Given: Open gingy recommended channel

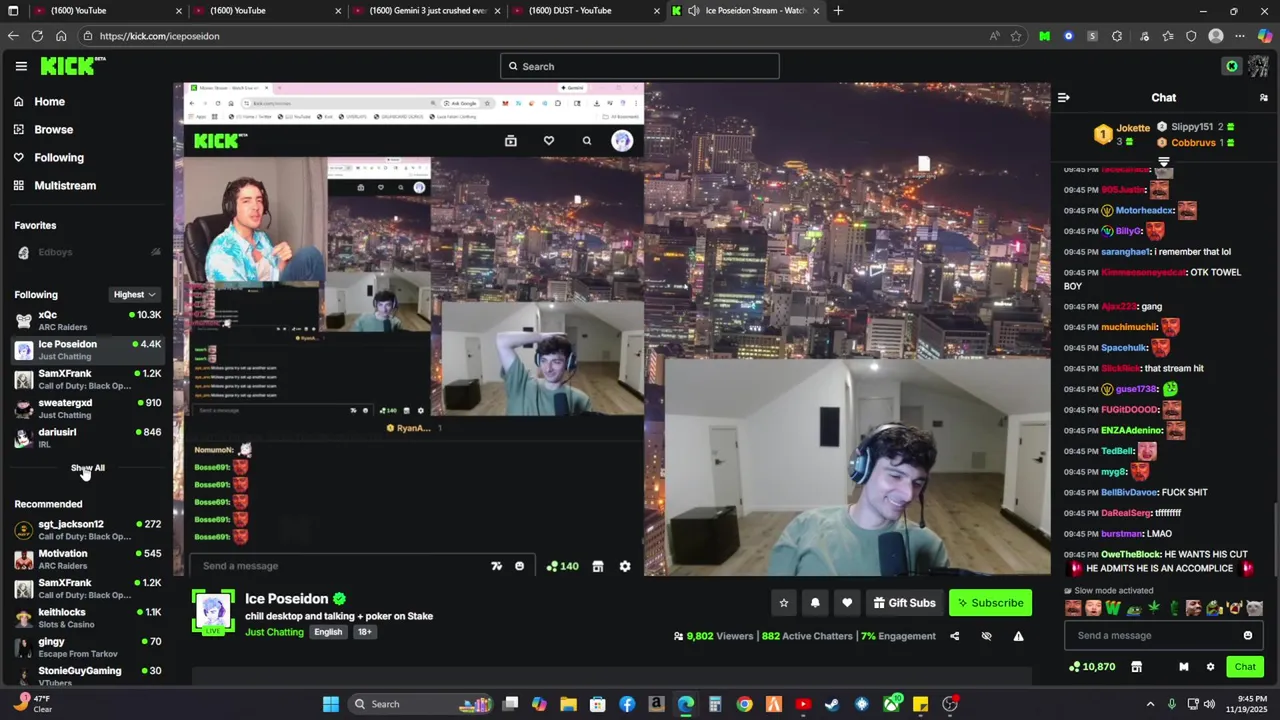Looking at the screenshot, I should (88, 647).
